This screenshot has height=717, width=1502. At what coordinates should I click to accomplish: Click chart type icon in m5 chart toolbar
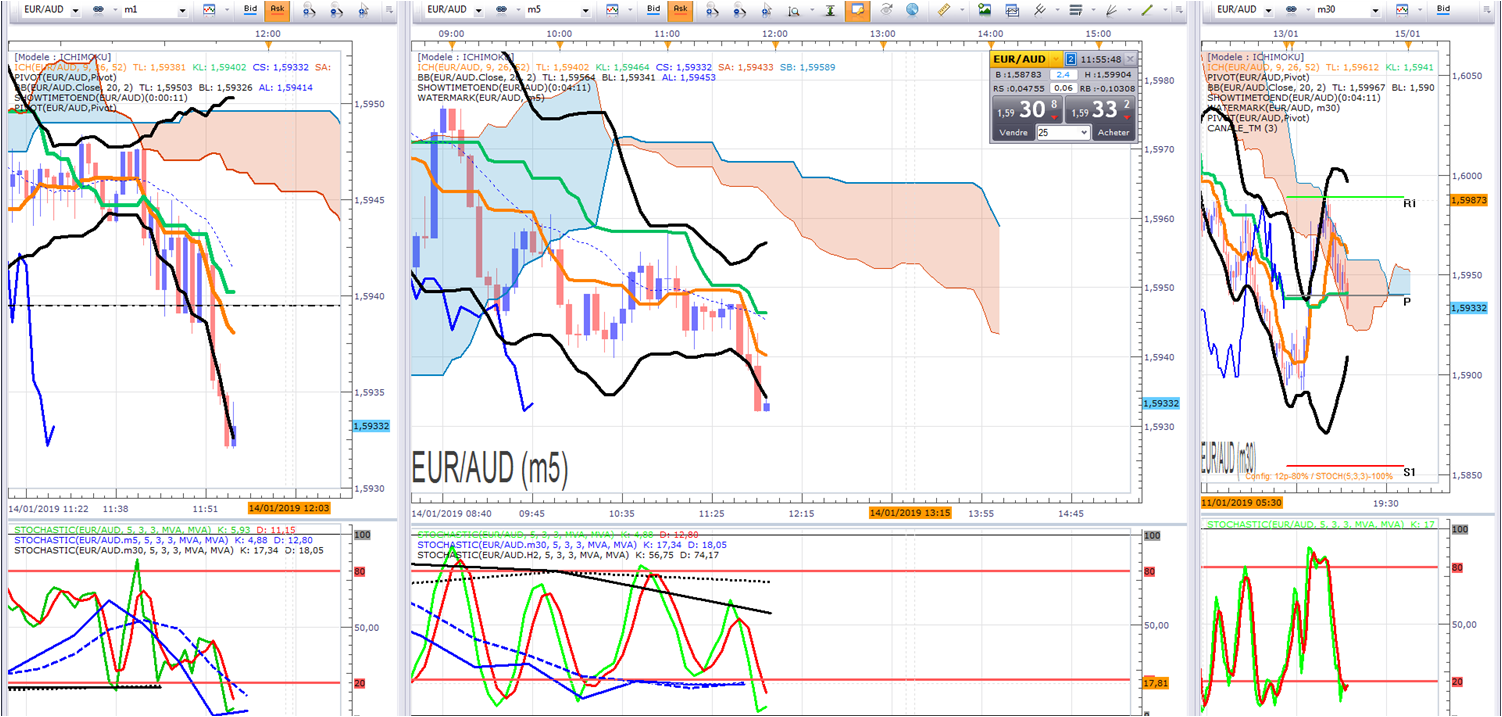(x=612, y=9)
